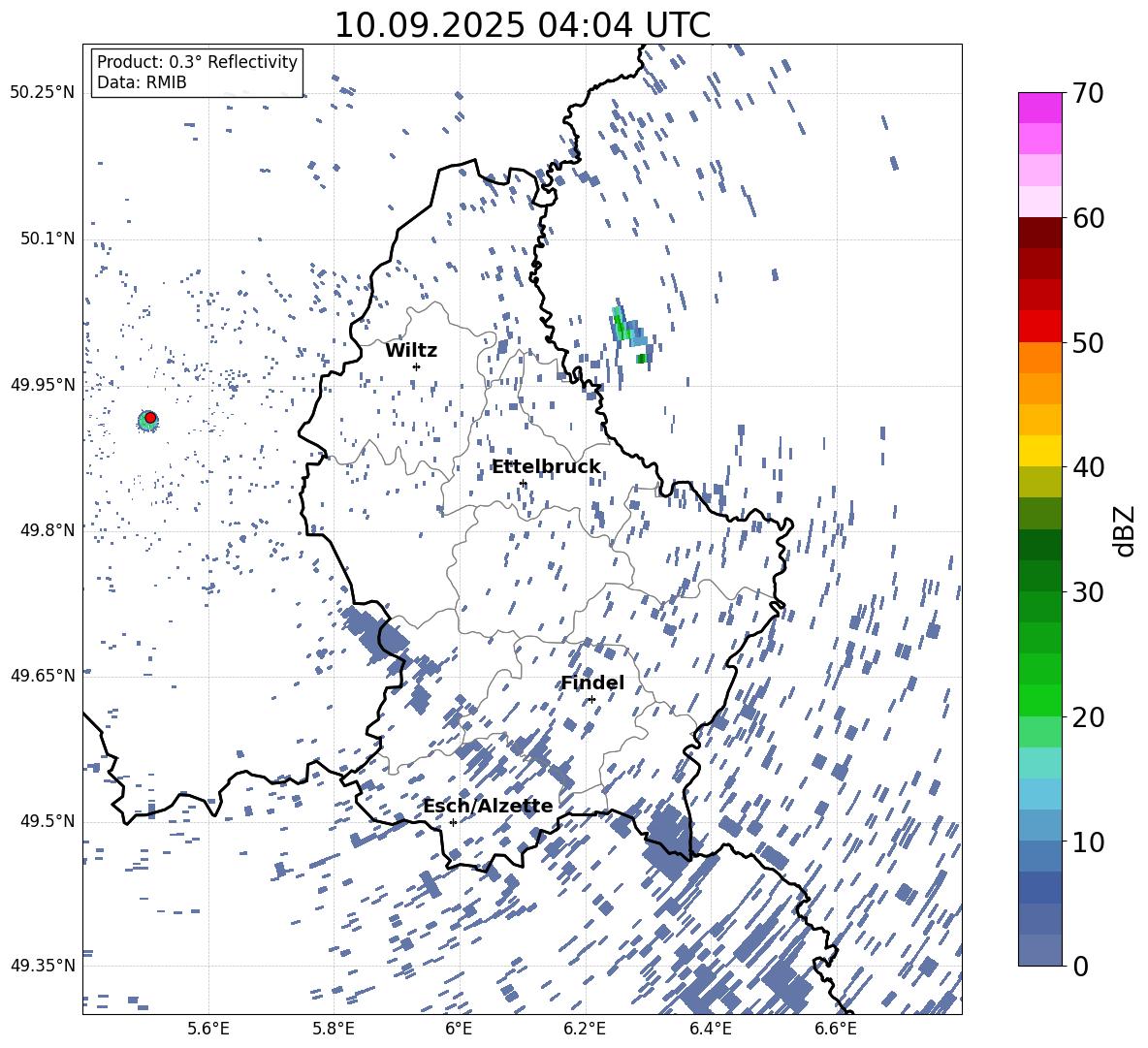1148x1048 pixels.
Task: Click the colorbar label 0
Action: (x=1080, y=966)
